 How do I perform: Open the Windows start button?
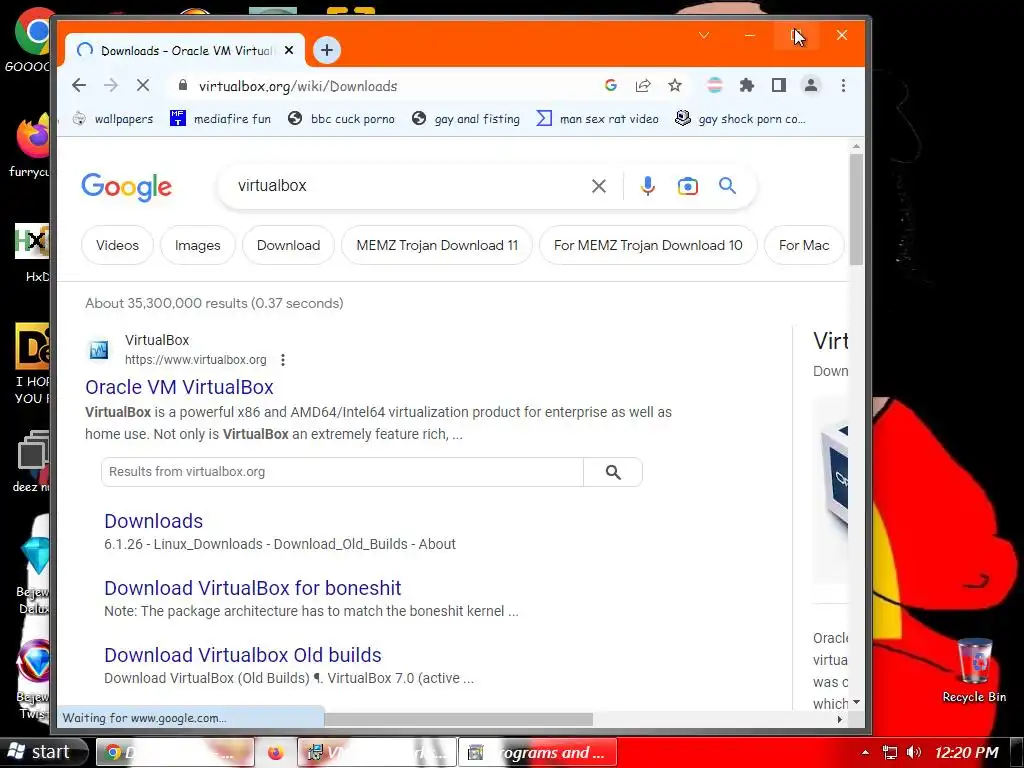coord(43,752)
